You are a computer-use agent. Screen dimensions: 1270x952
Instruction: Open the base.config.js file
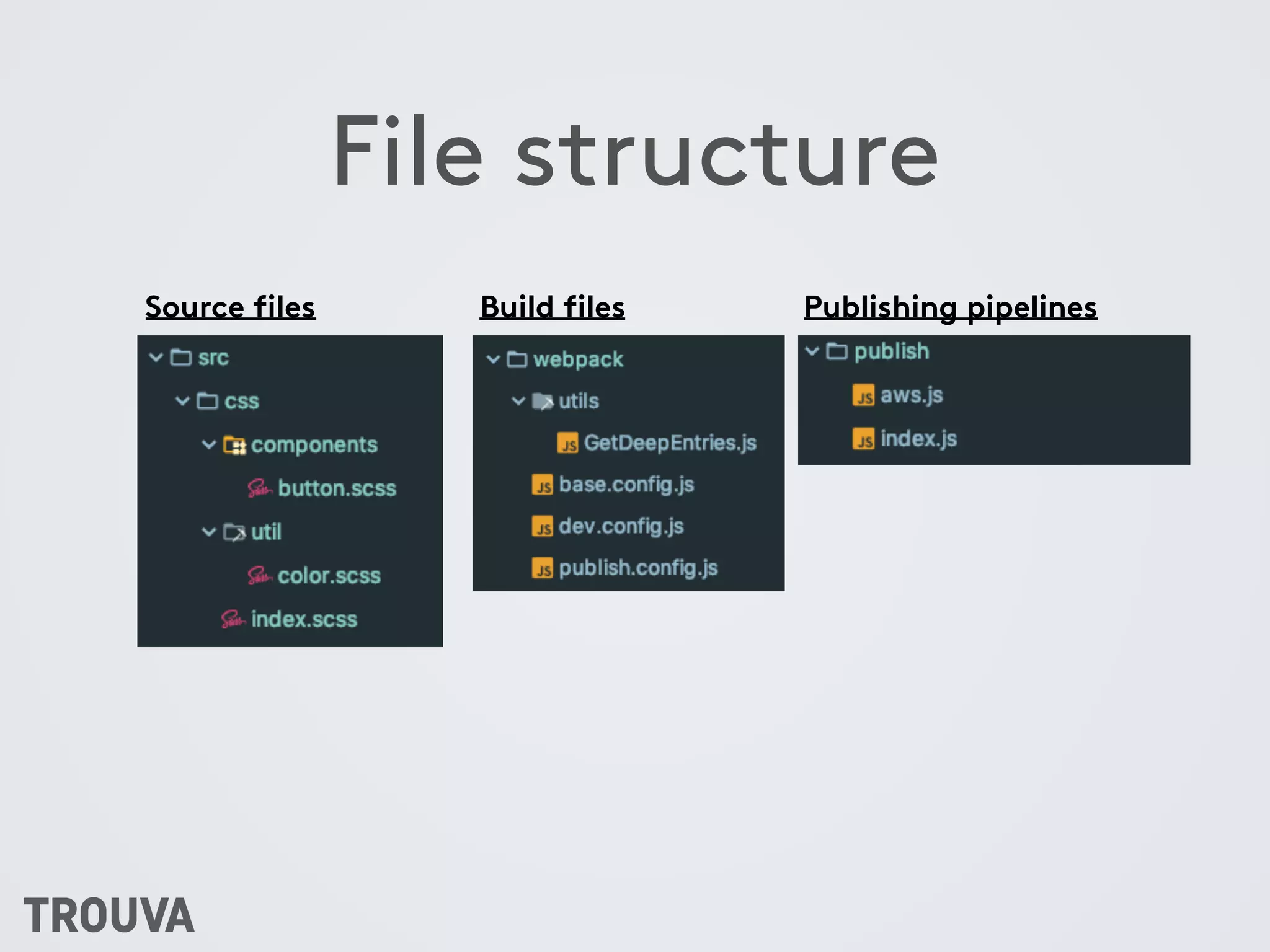[626, 485]
